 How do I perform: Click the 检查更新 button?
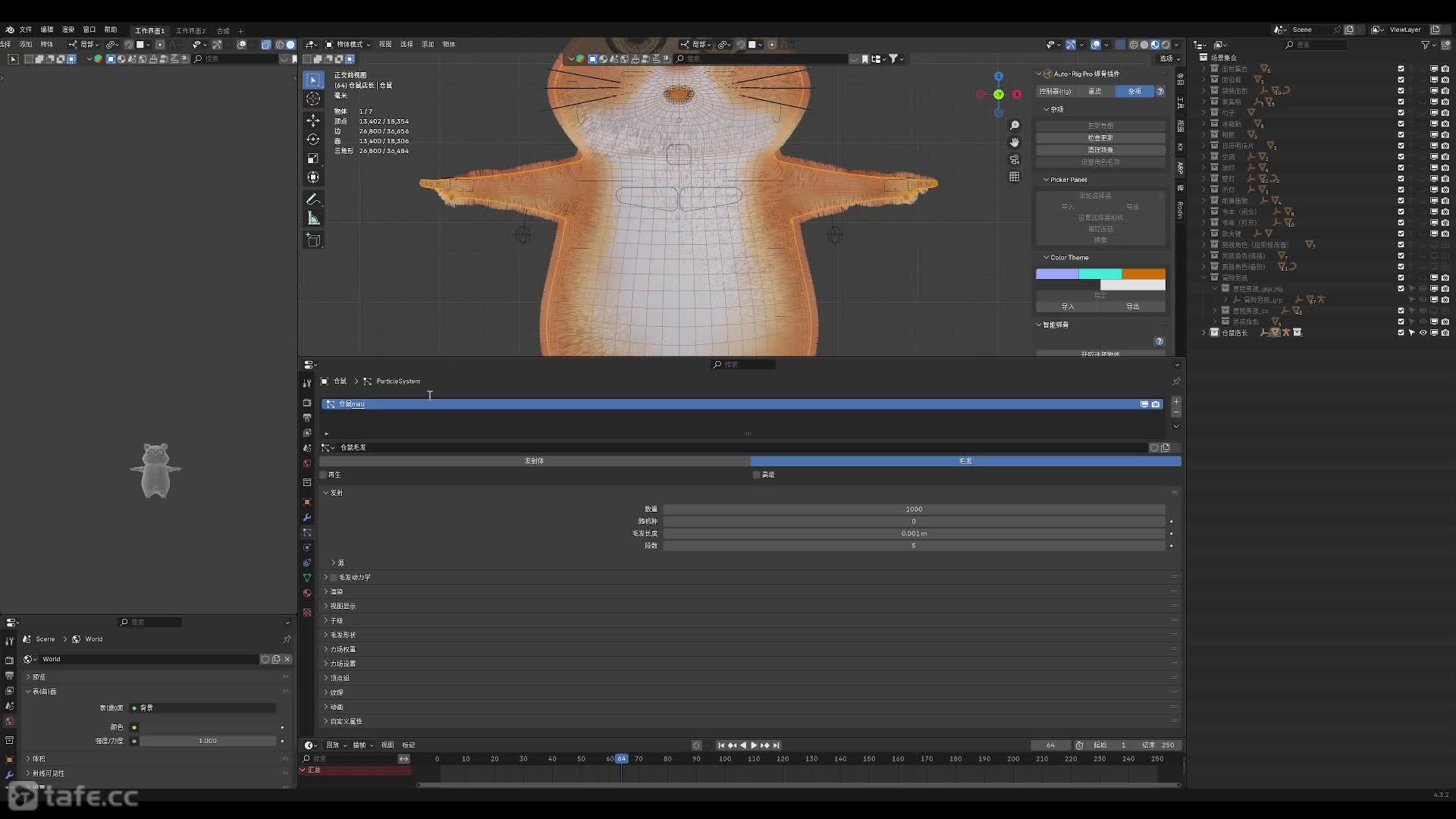pos(1100,138)
